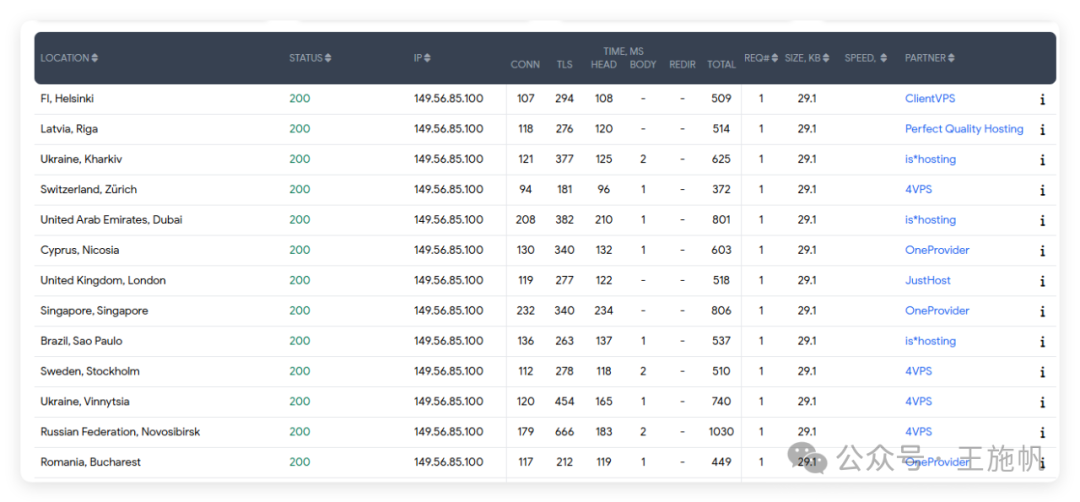Open info icon for Ukraine, Kharkiv row
The image size is (1080, 502).
pos(1042,160)
